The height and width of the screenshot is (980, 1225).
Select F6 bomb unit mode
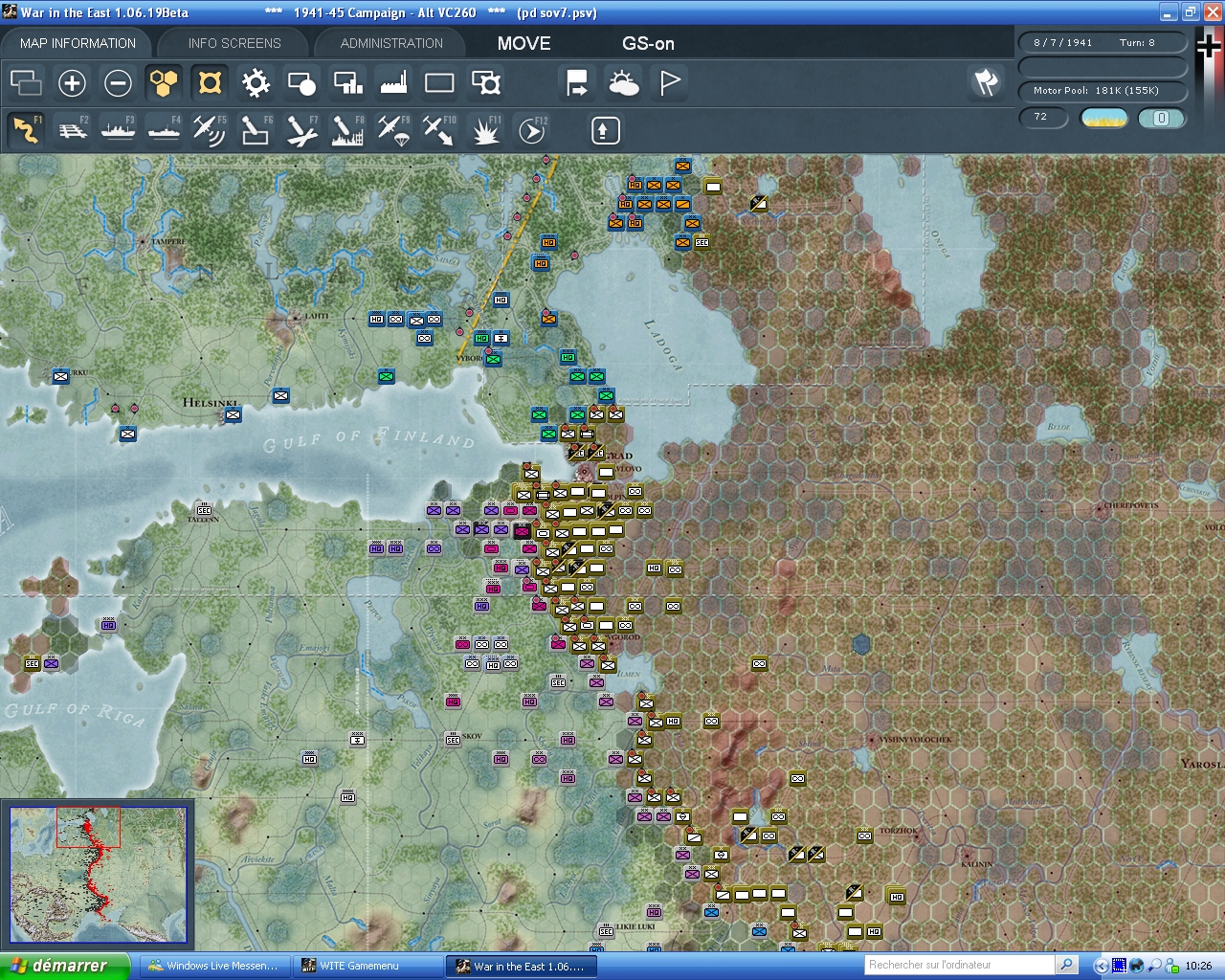coord(256,130)
